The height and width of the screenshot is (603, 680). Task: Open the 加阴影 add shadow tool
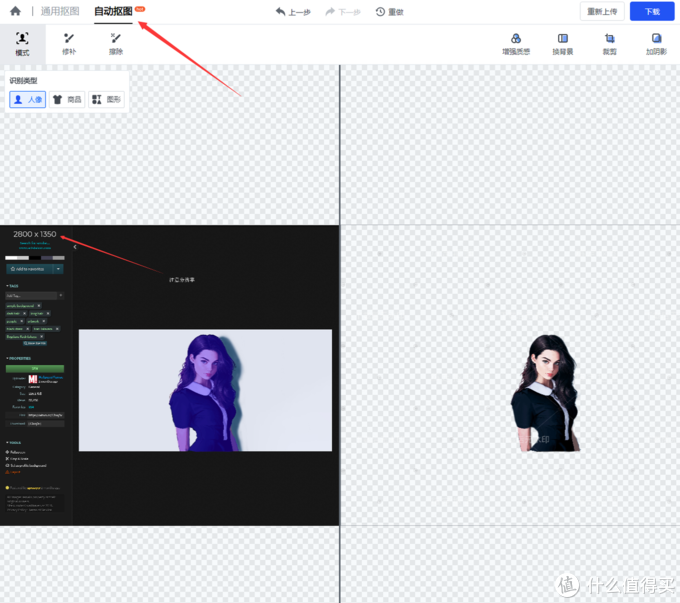pyautogui.click(x=656, y=43)
